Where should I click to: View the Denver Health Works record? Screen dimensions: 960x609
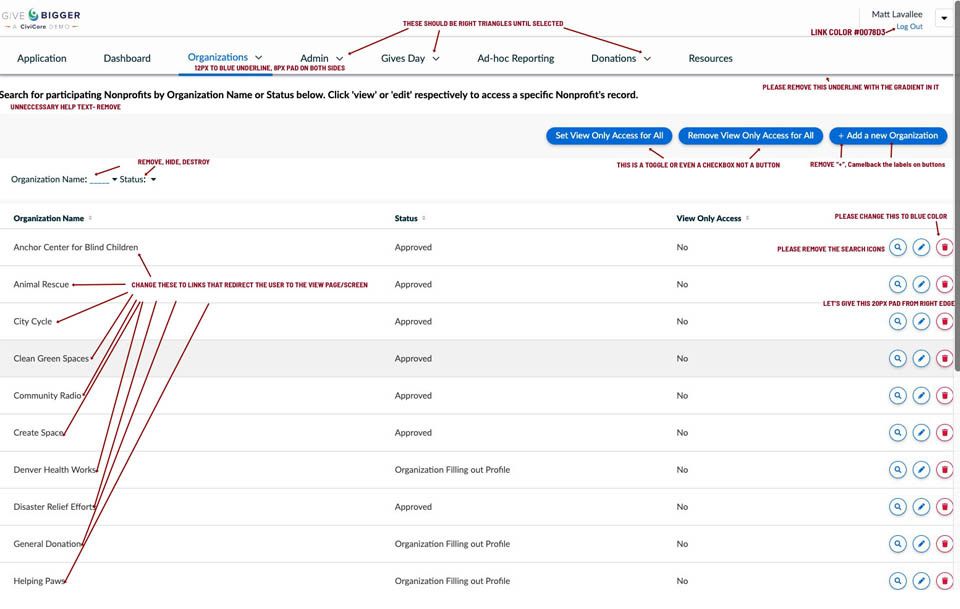[x=898, y=470]
